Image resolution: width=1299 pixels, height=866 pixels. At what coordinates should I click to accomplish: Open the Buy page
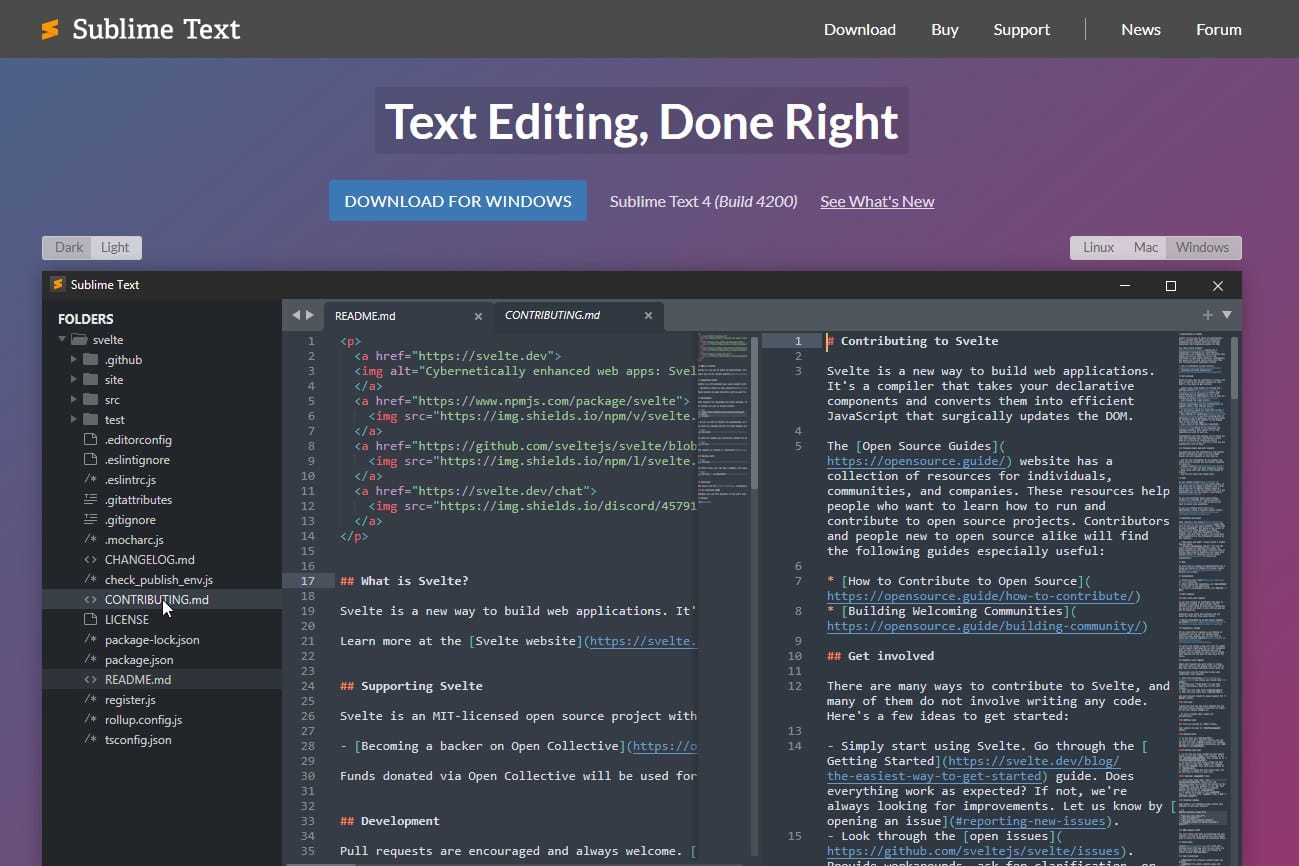coord(945,30)
